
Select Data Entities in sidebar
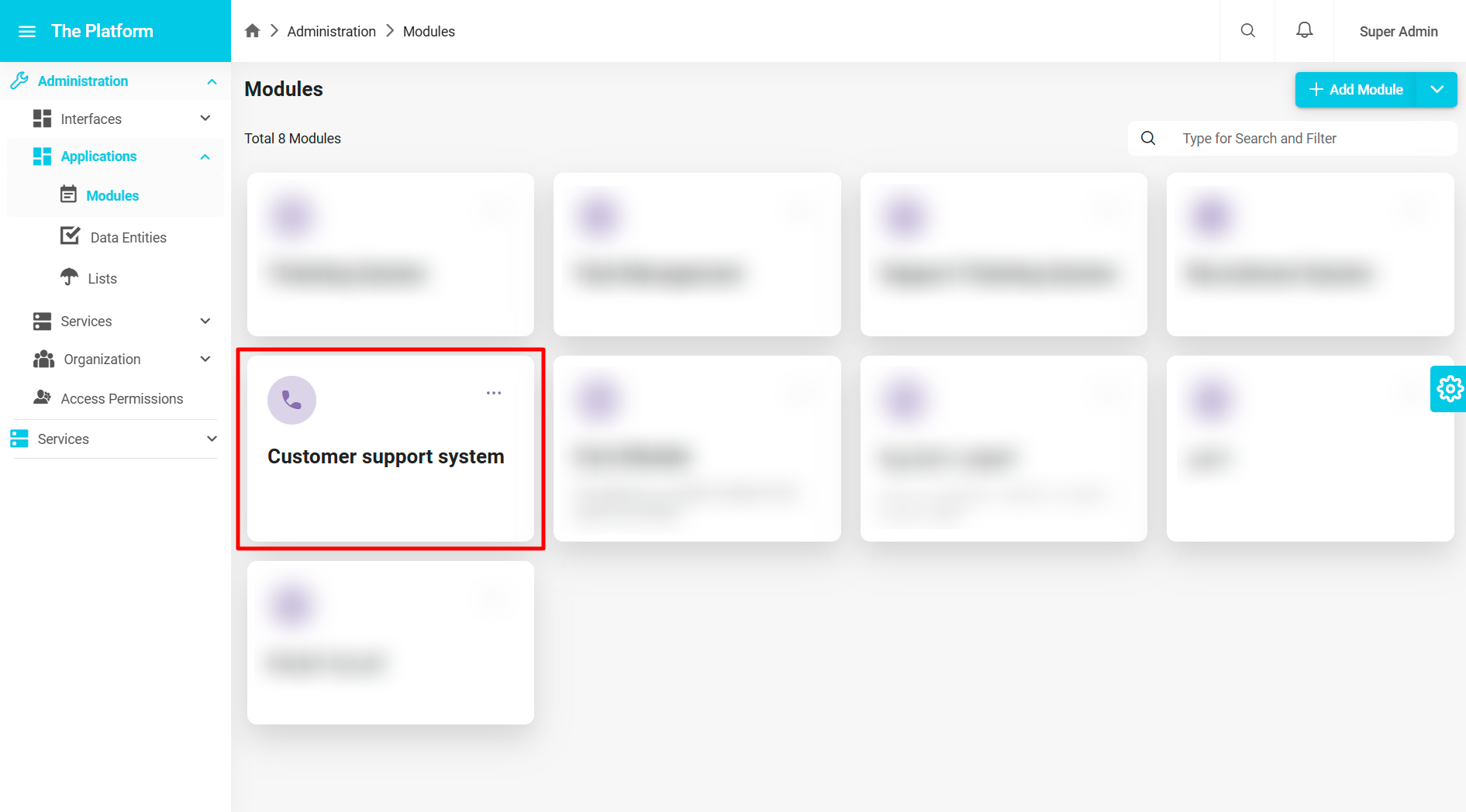(128, 238)
